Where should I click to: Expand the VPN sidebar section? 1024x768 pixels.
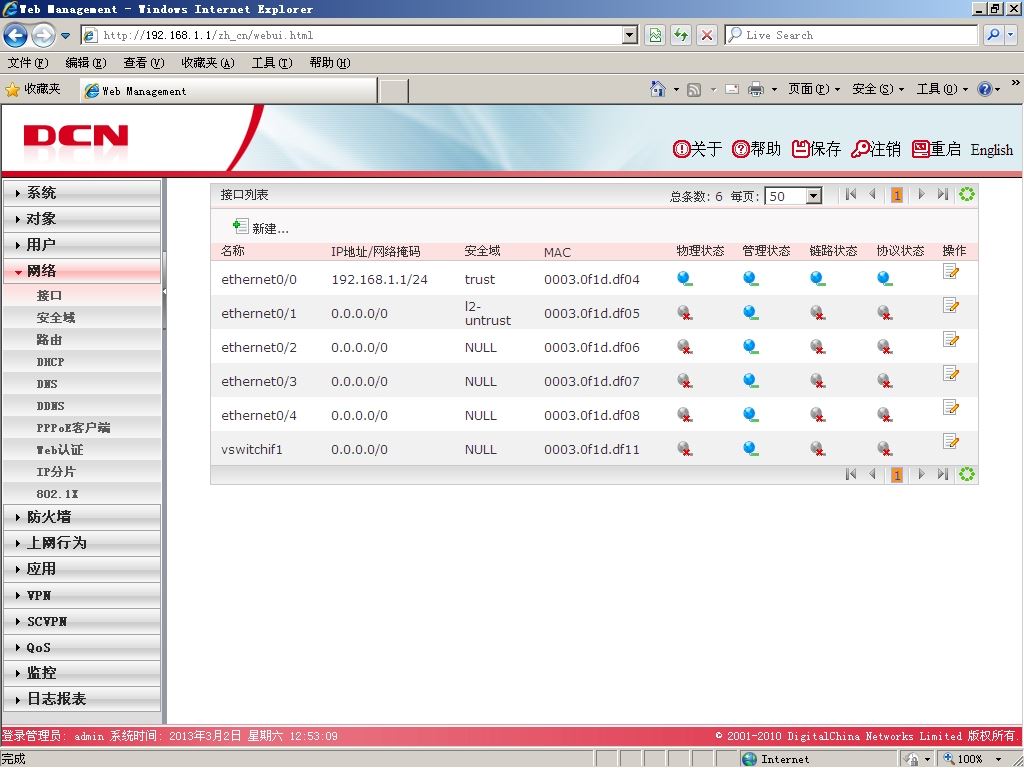[x=82, y=595]
